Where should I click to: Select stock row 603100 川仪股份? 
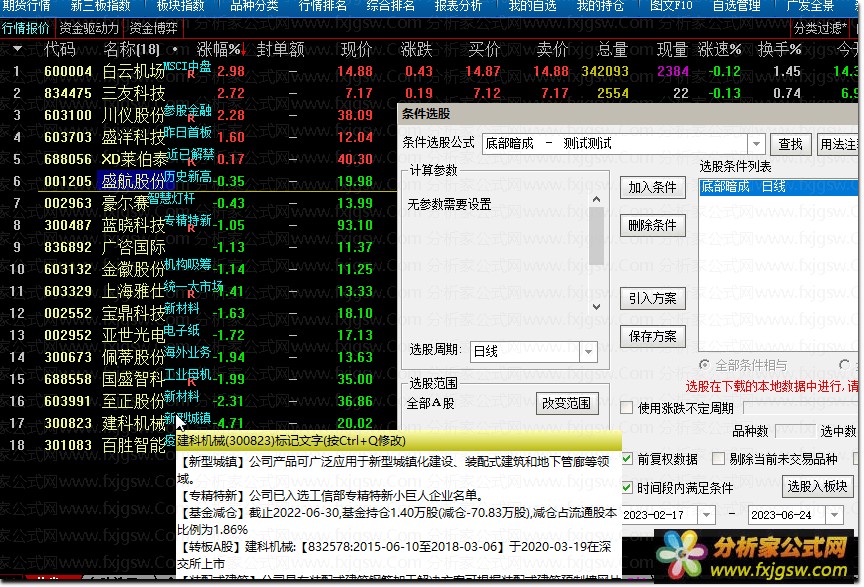click(x=198, y=115)
